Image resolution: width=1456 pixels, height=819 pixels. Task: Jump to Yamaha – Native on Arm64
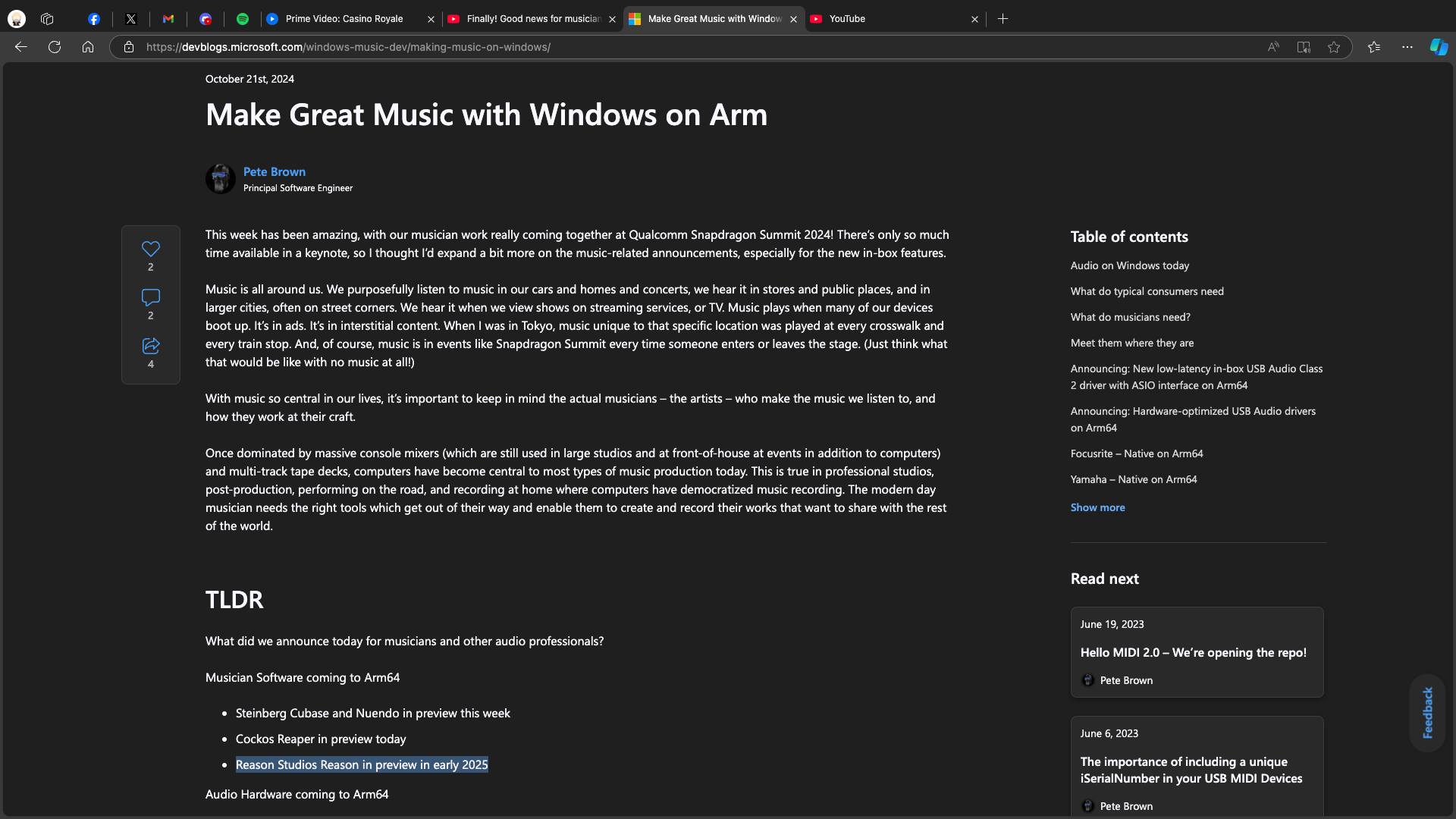[x=1134, y=479]
